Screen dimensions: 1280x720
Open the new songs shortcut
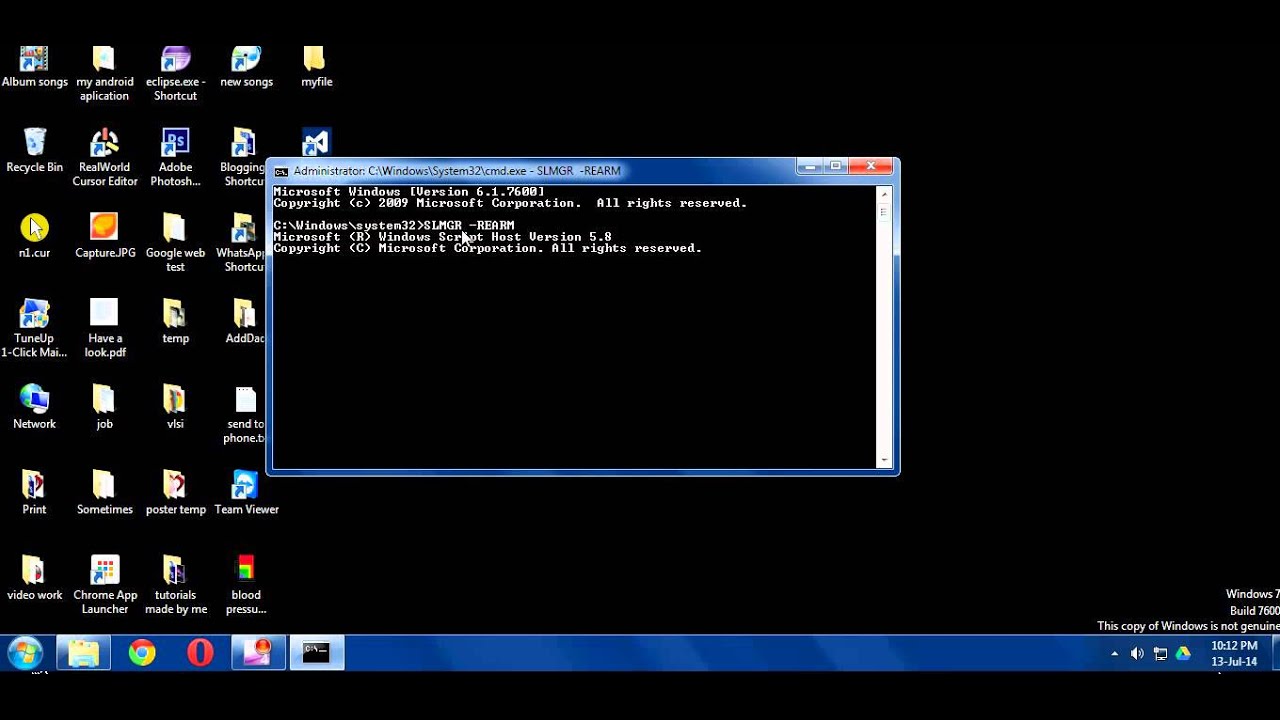[246, 67]
